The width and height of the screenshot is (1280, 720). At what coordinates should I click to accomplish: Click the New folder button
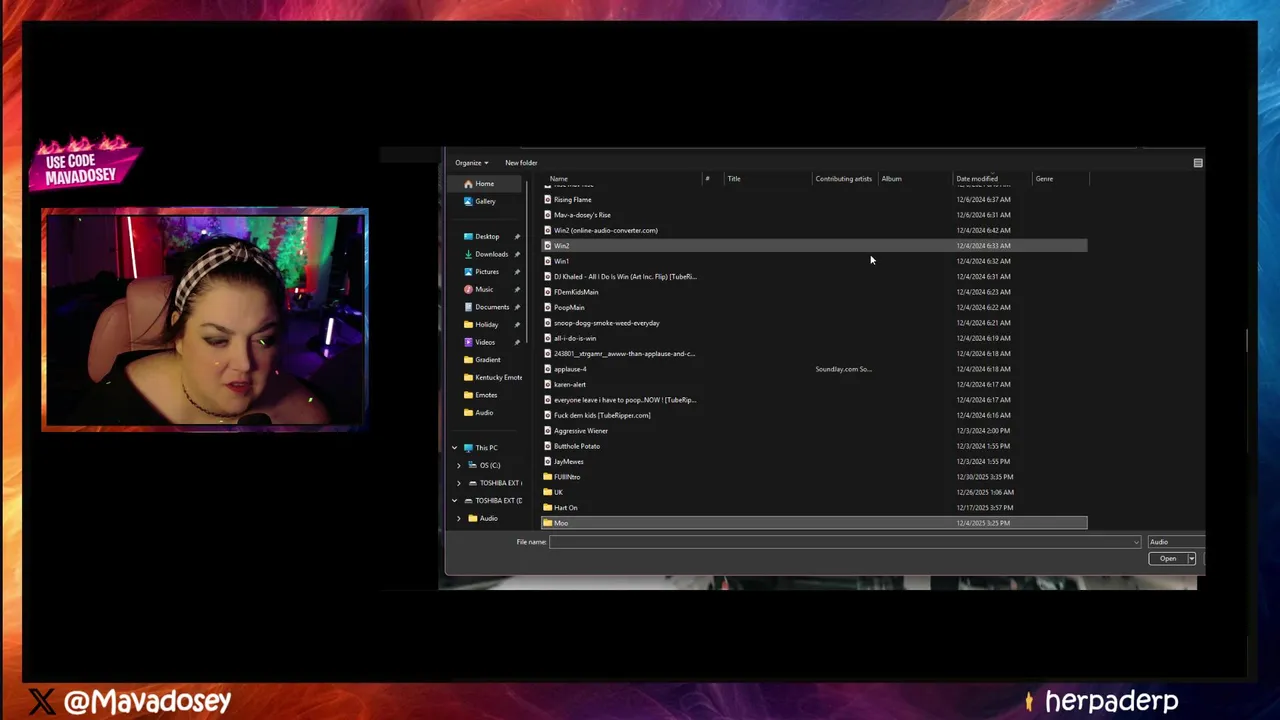click(521, 163)
